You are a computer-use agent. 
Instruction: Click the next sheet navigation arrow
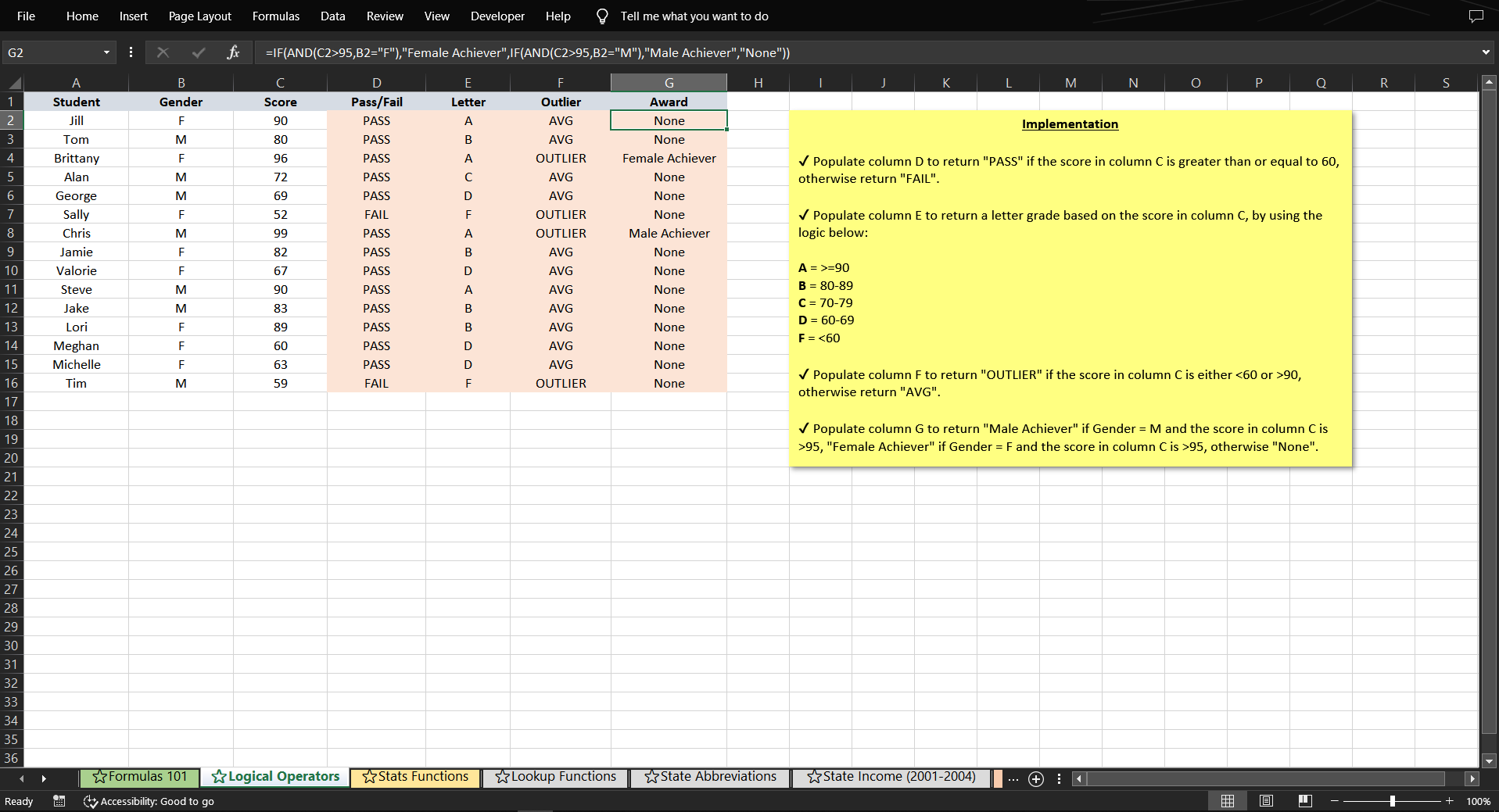click(x=44, y=778)
